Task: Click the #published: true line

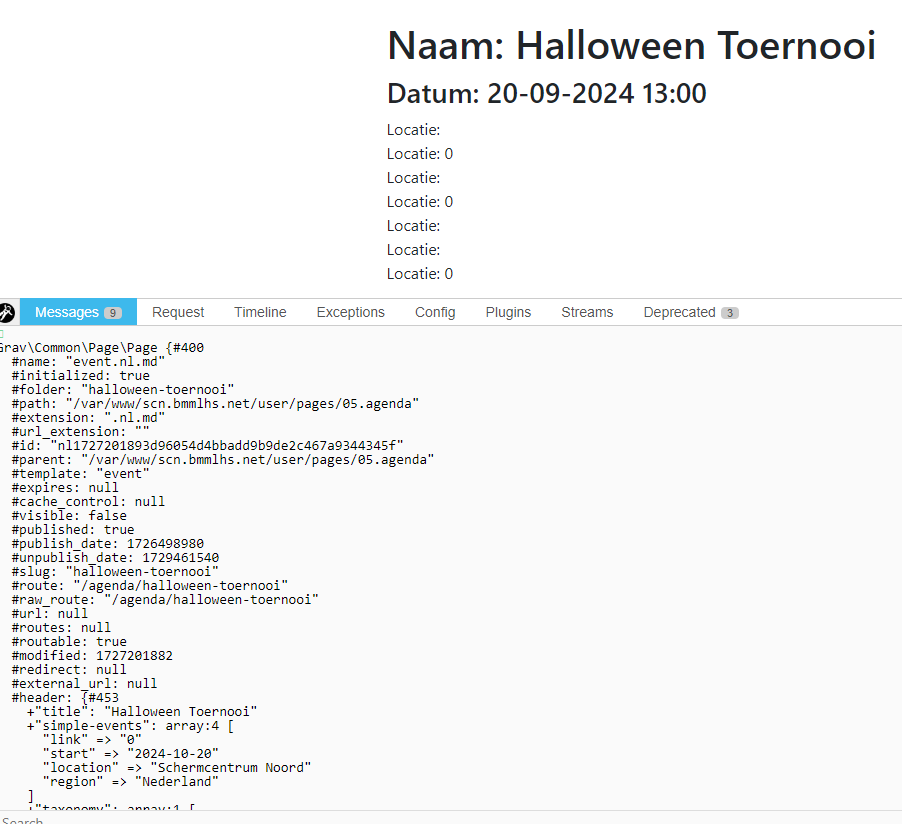Action: pos(73,530)
